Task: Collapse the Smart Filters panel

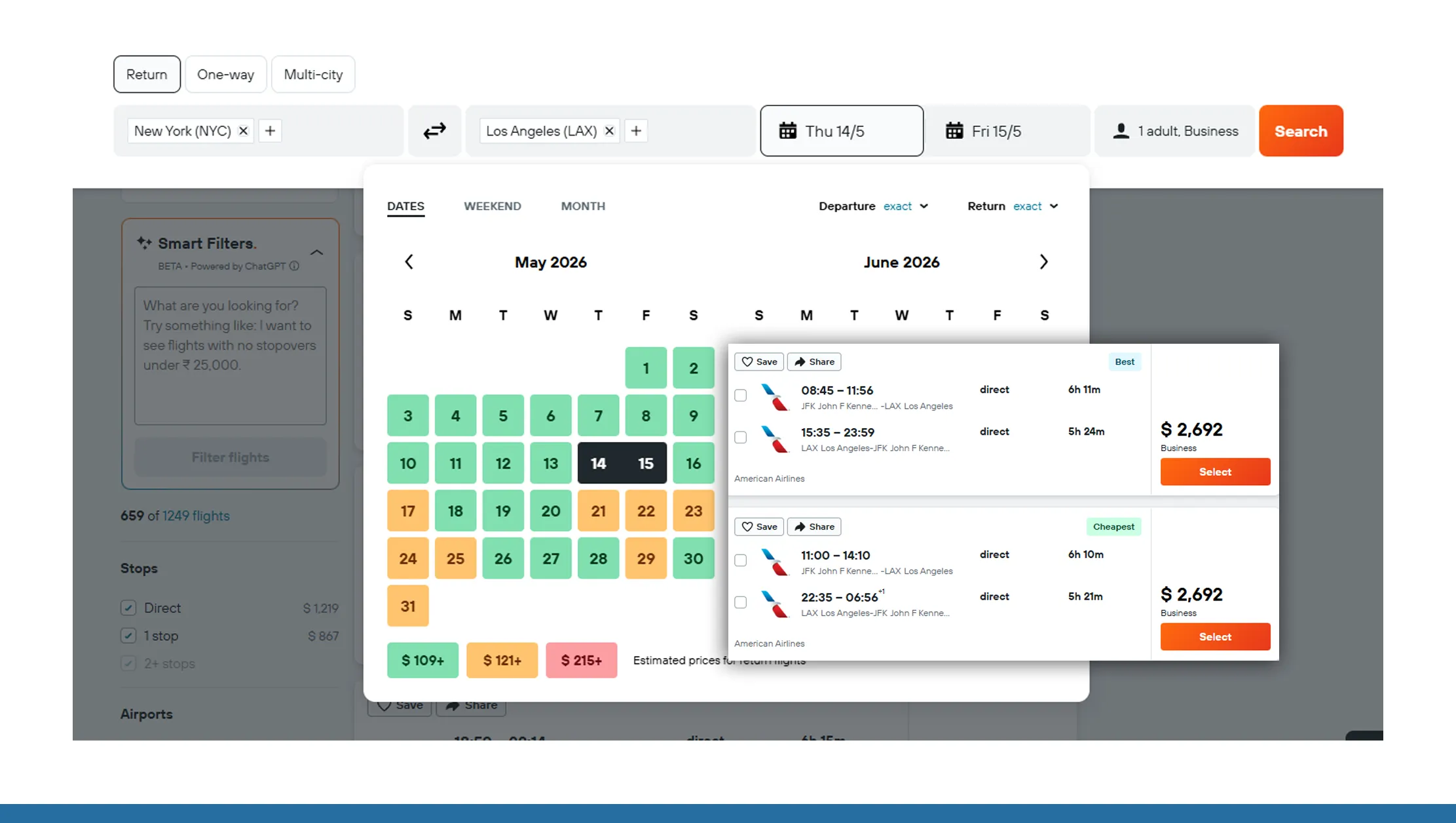Action: click(316, 253)
